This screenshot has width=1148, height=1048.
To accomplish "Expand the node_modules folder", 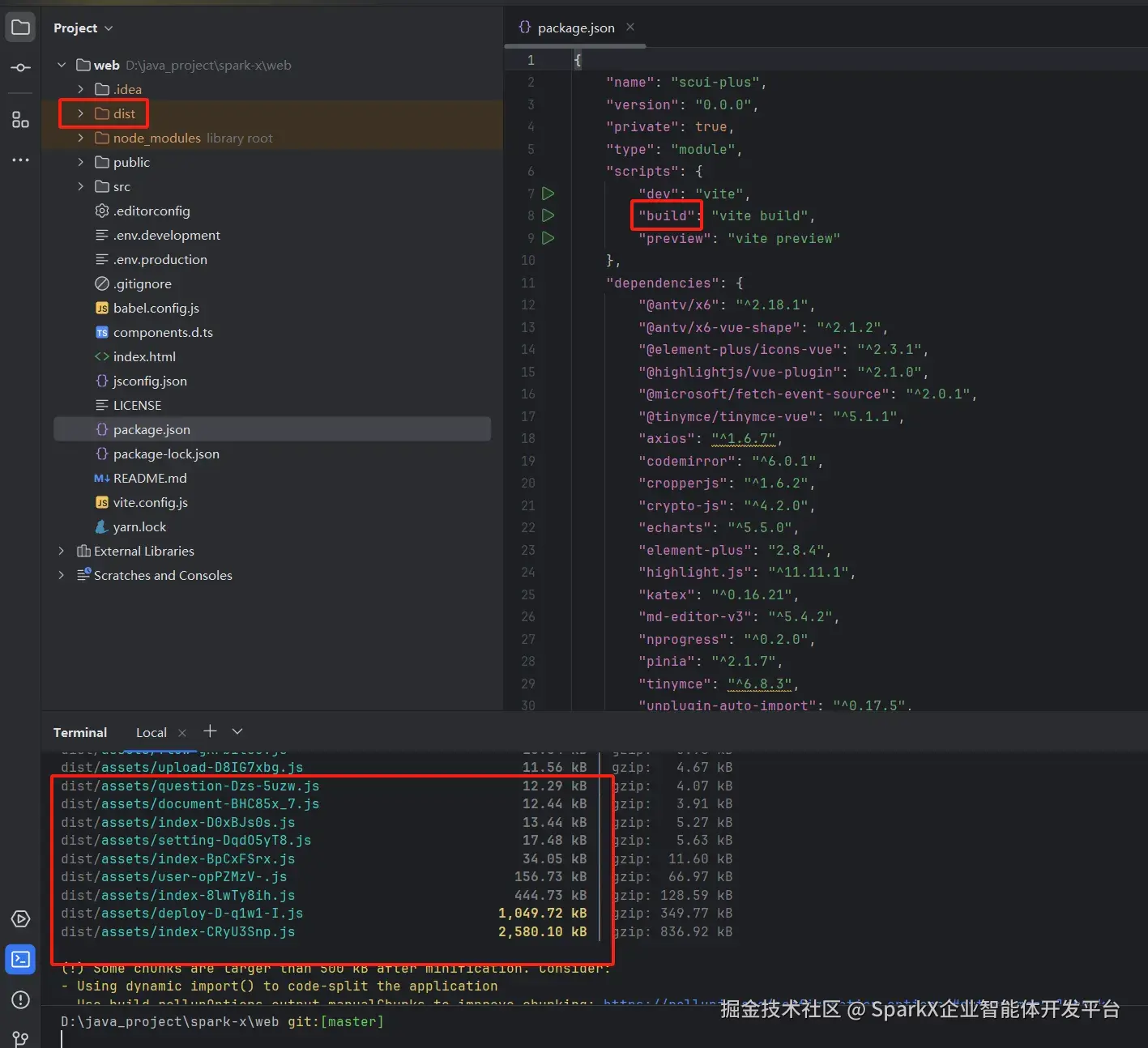I will [x=80, y=138].
